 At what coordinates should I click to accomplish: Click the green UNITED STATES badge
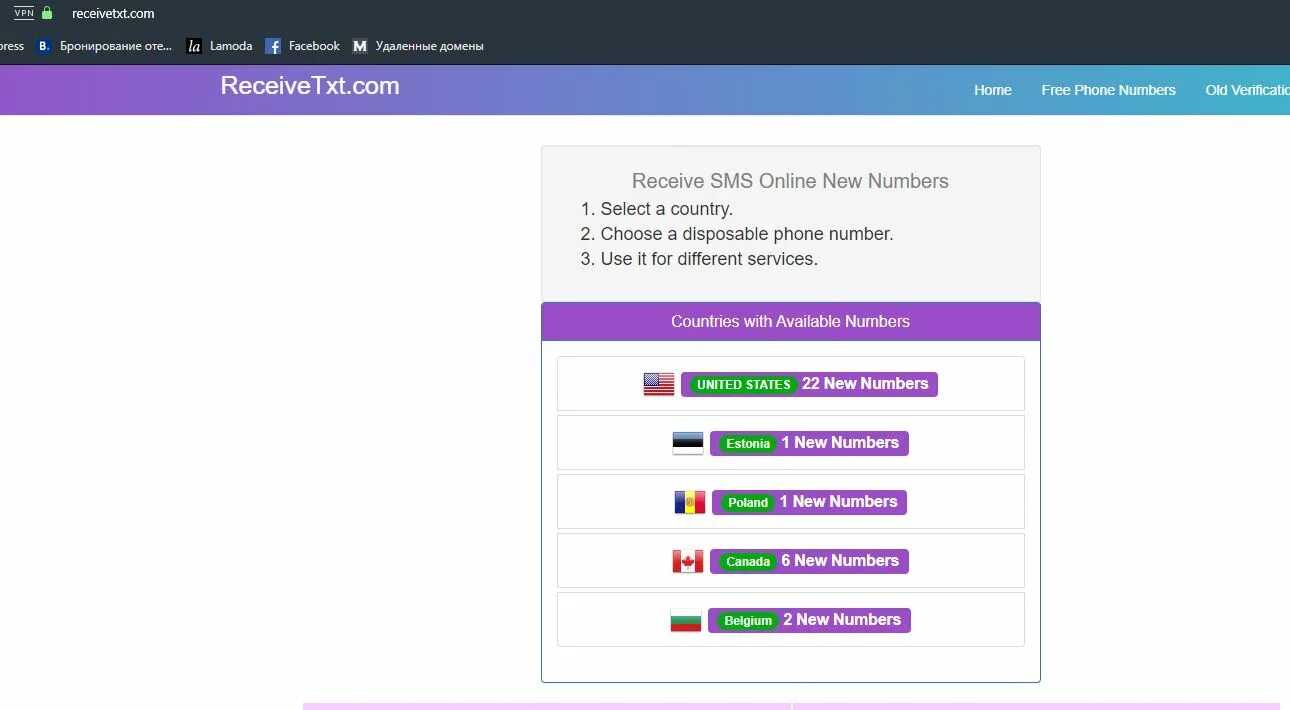[x=743, y=385]
